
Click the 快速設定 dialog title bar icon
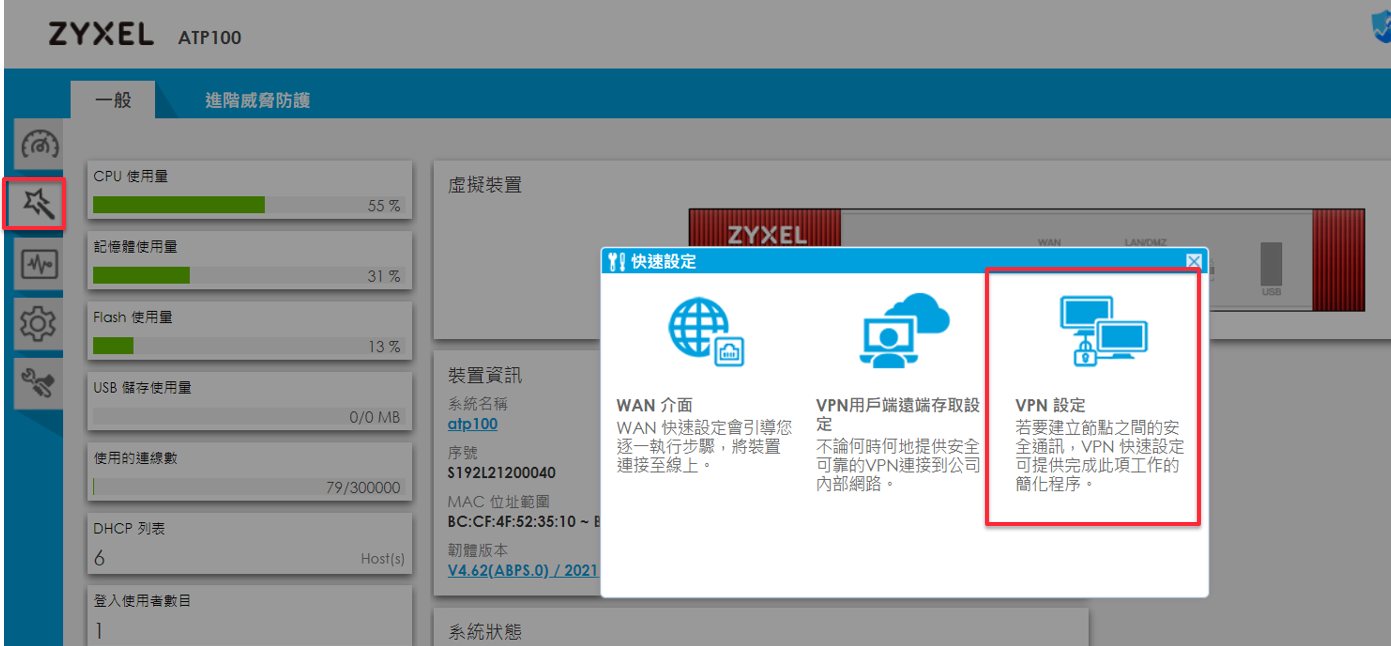point(616,262)
